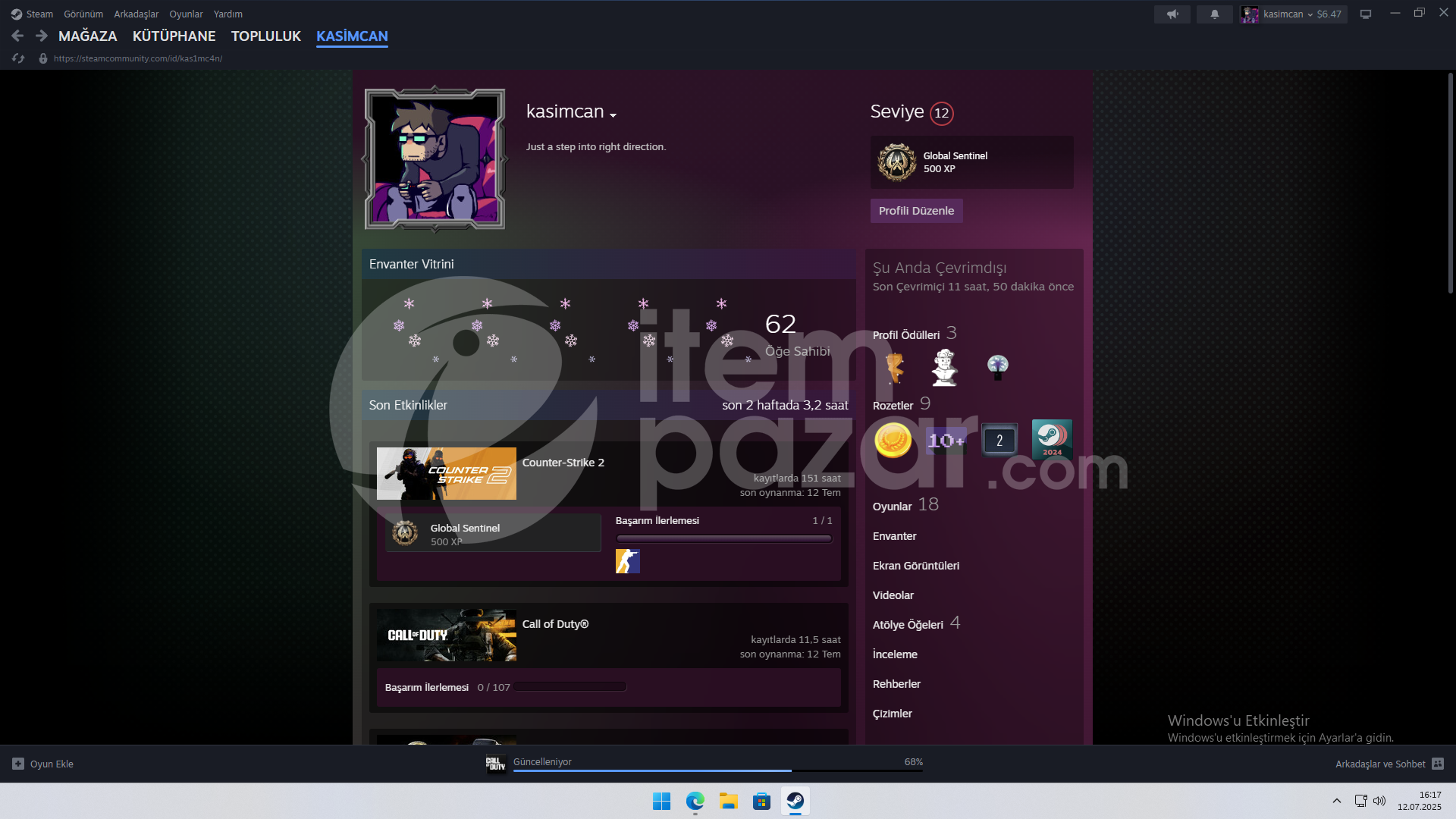The height and width of the screenshot is (819, 1456).
Task: Click the gold coin badge
Action: [893, 440]
